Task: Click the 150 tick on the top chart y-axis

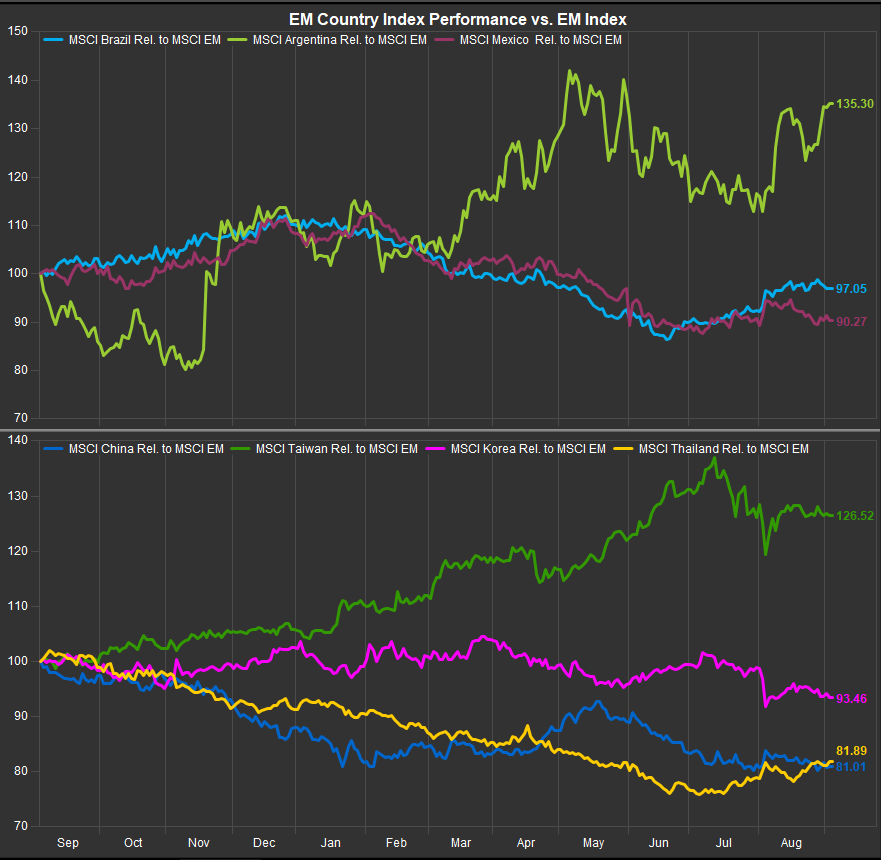Action: pos(18,31)
